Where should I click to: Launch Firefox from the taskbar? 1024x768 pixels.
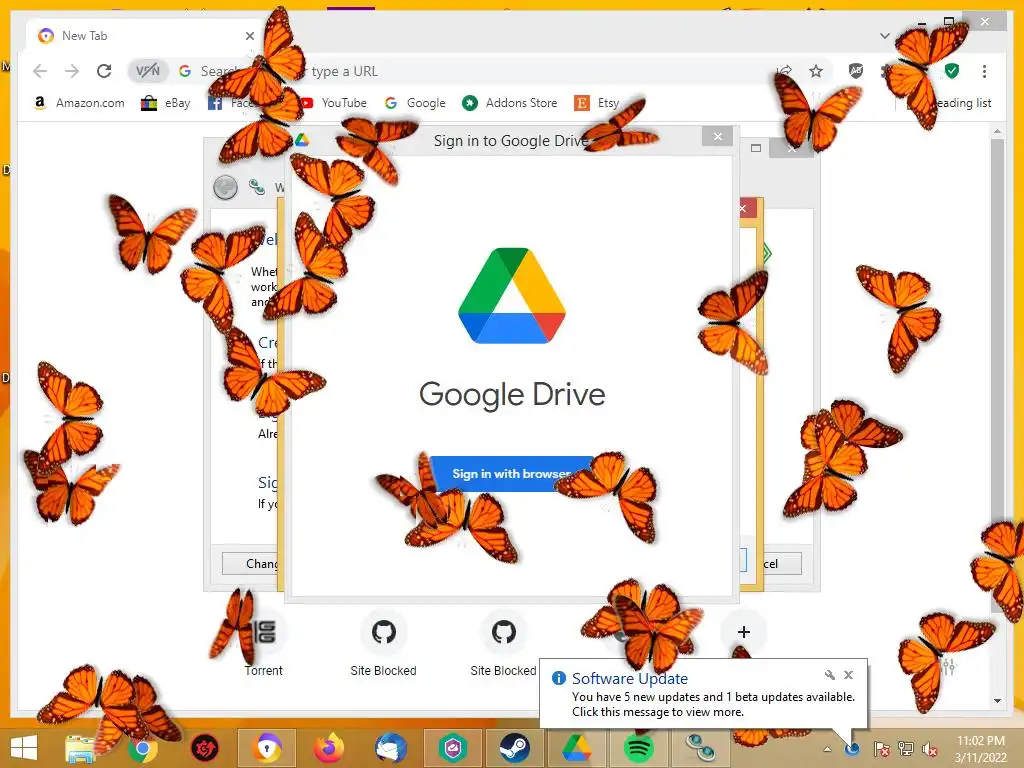point(329,748)
